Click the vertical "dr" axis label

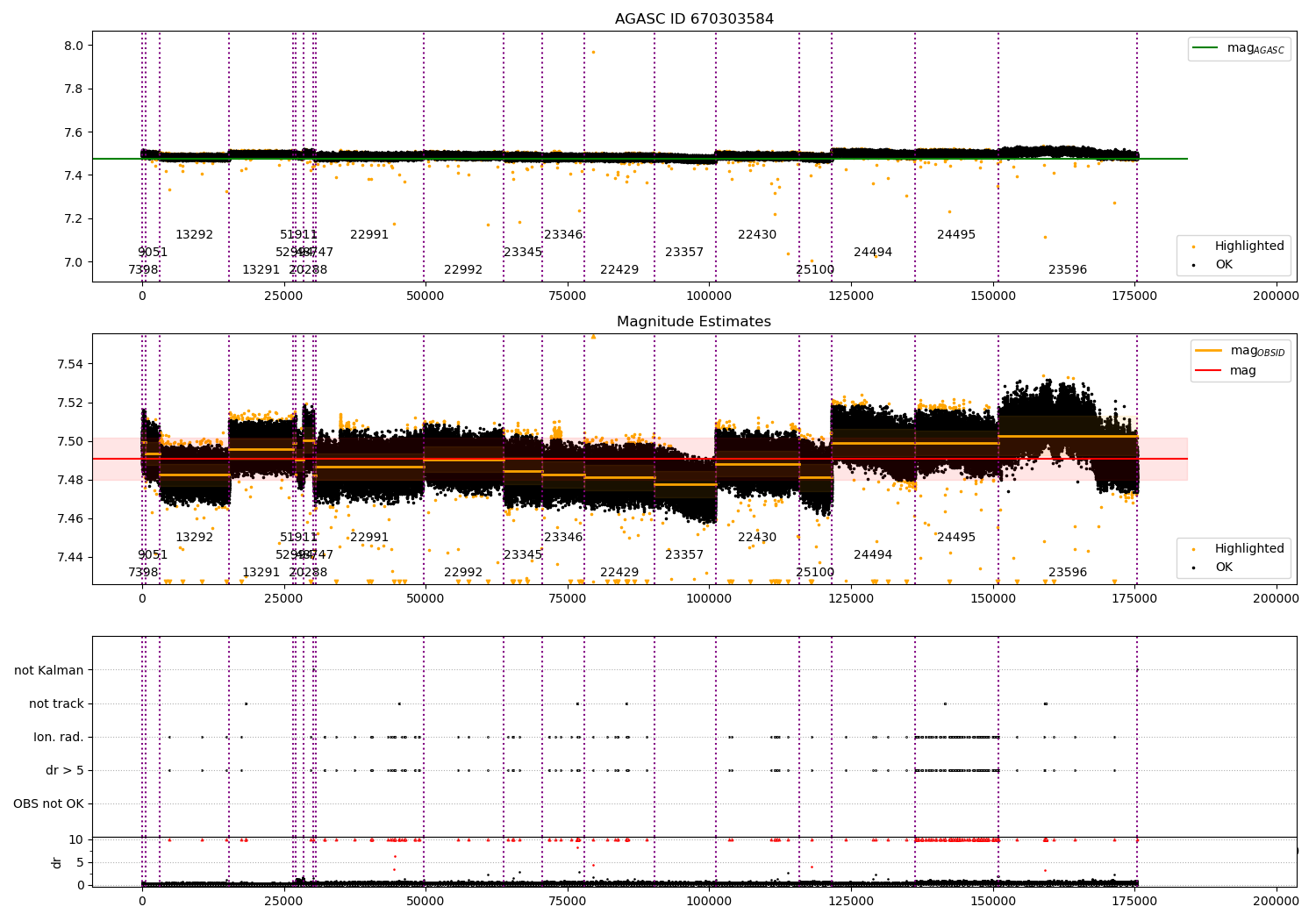coord(57,862)
